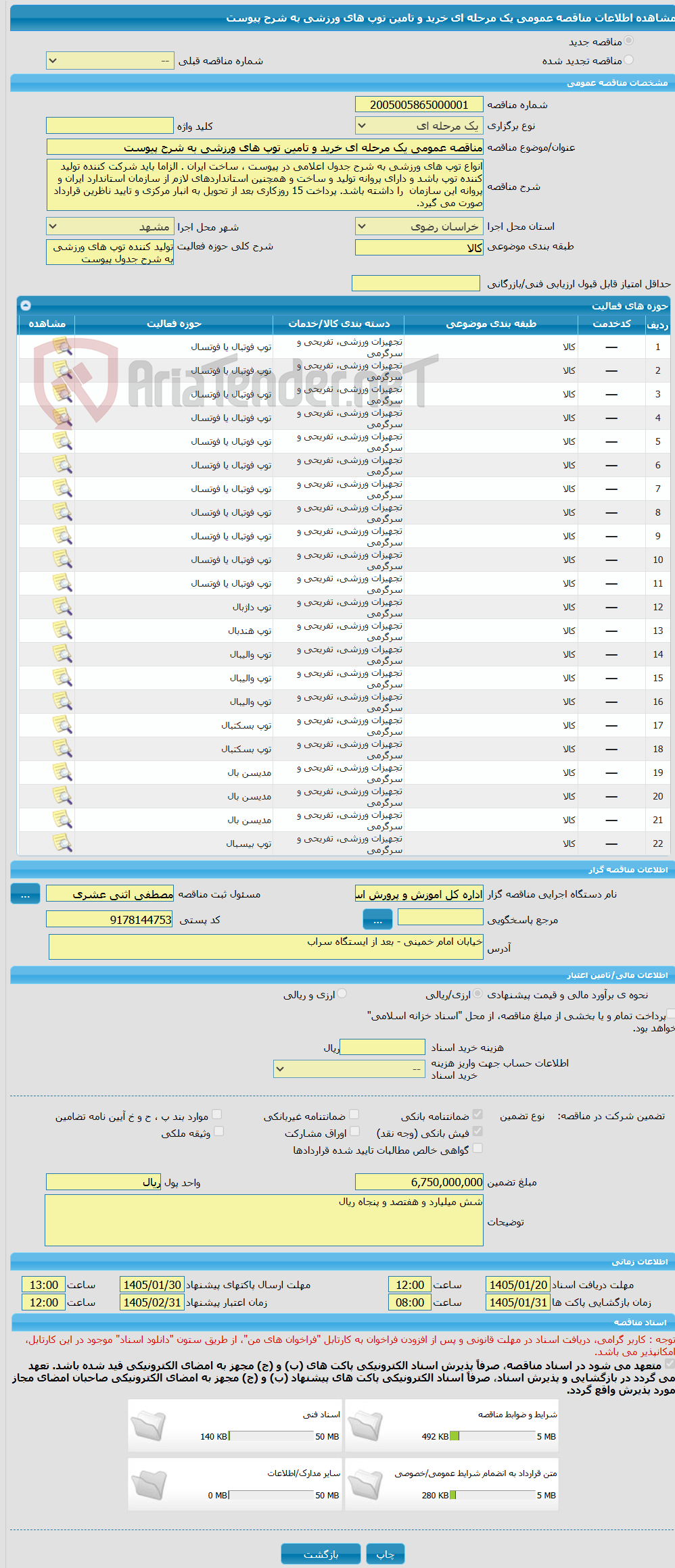
Task: Open view icon for activity row 11
Action: pyautogui.click(x=62, y=583)
